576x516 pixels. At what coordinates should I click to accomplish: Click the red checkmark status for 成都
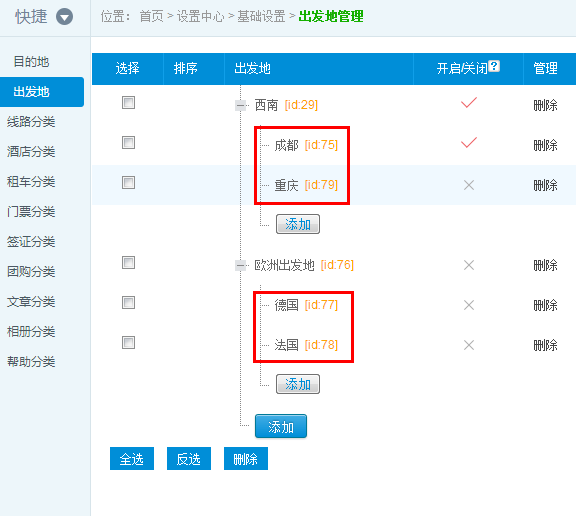[x=469, y=142]
